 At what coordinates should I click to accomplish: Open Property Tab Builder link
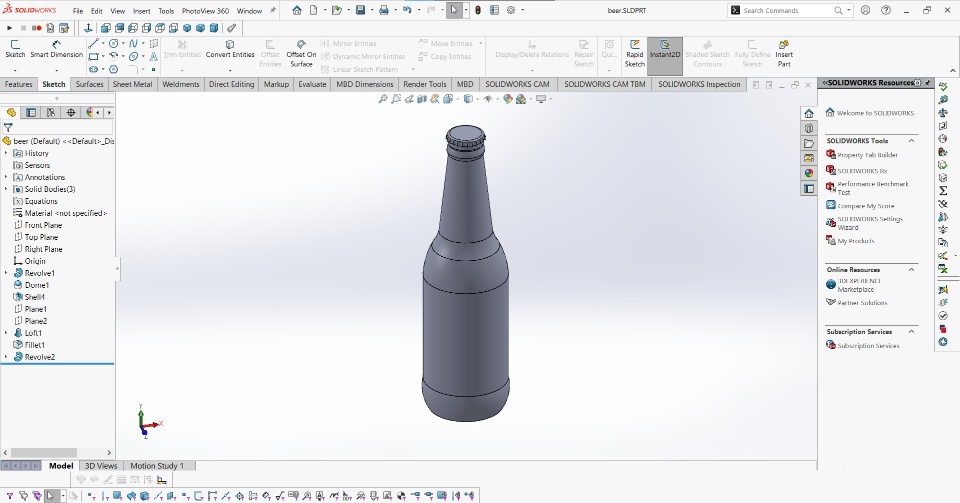(867, 155)
